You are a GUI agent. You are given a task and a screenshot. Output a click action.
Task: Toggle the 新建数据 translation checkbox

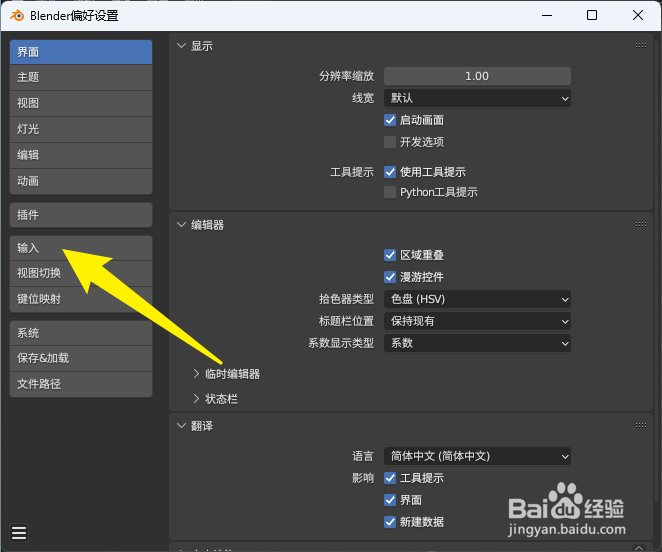(390, 522)
